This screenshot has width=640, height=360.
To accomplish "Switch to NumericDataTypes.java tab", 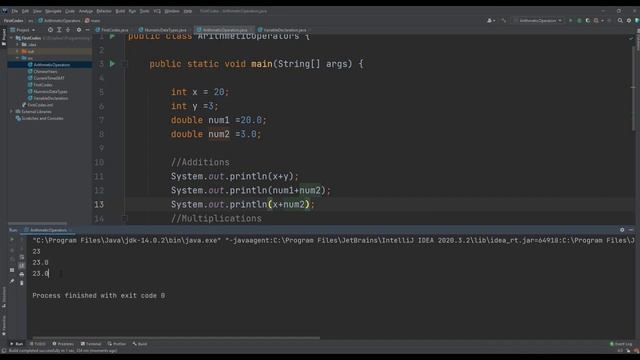I will click(x=163, y=30).
